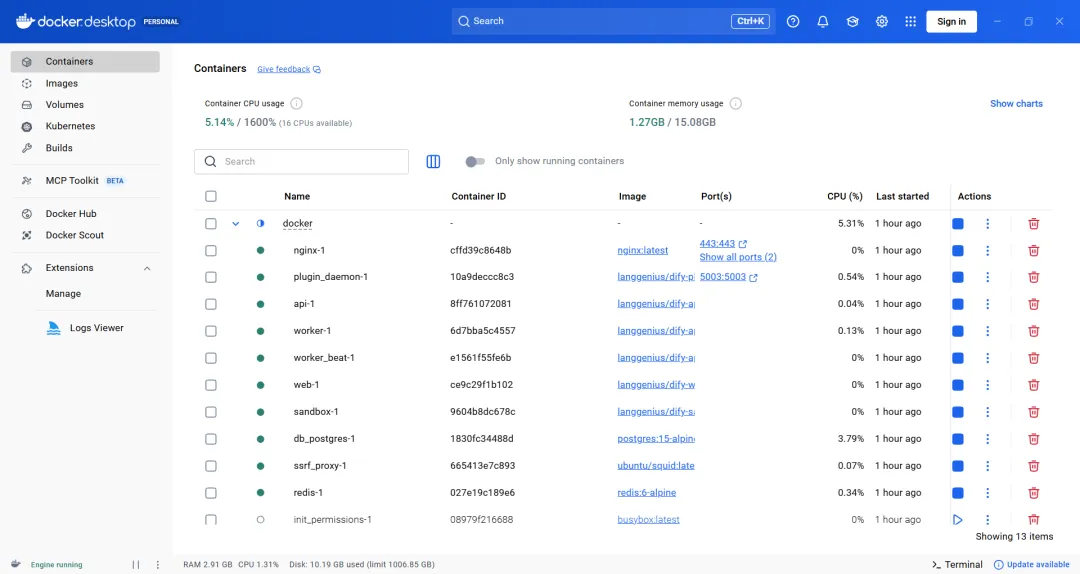The width and height of the screenshot is (1080, 574).
Task: Open Docker Hub from sidebar
Action: point(85,214)
